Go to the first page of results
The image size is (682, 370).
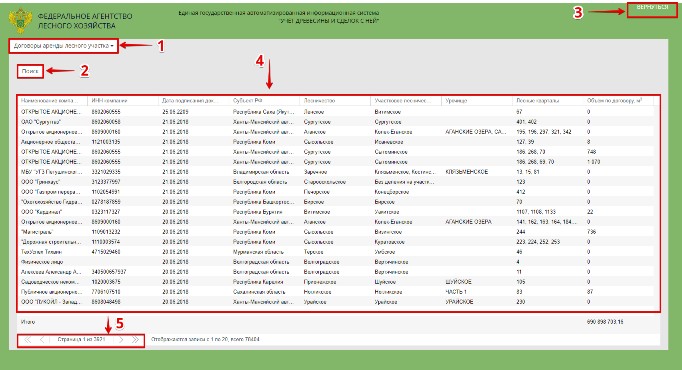(27, 340)
